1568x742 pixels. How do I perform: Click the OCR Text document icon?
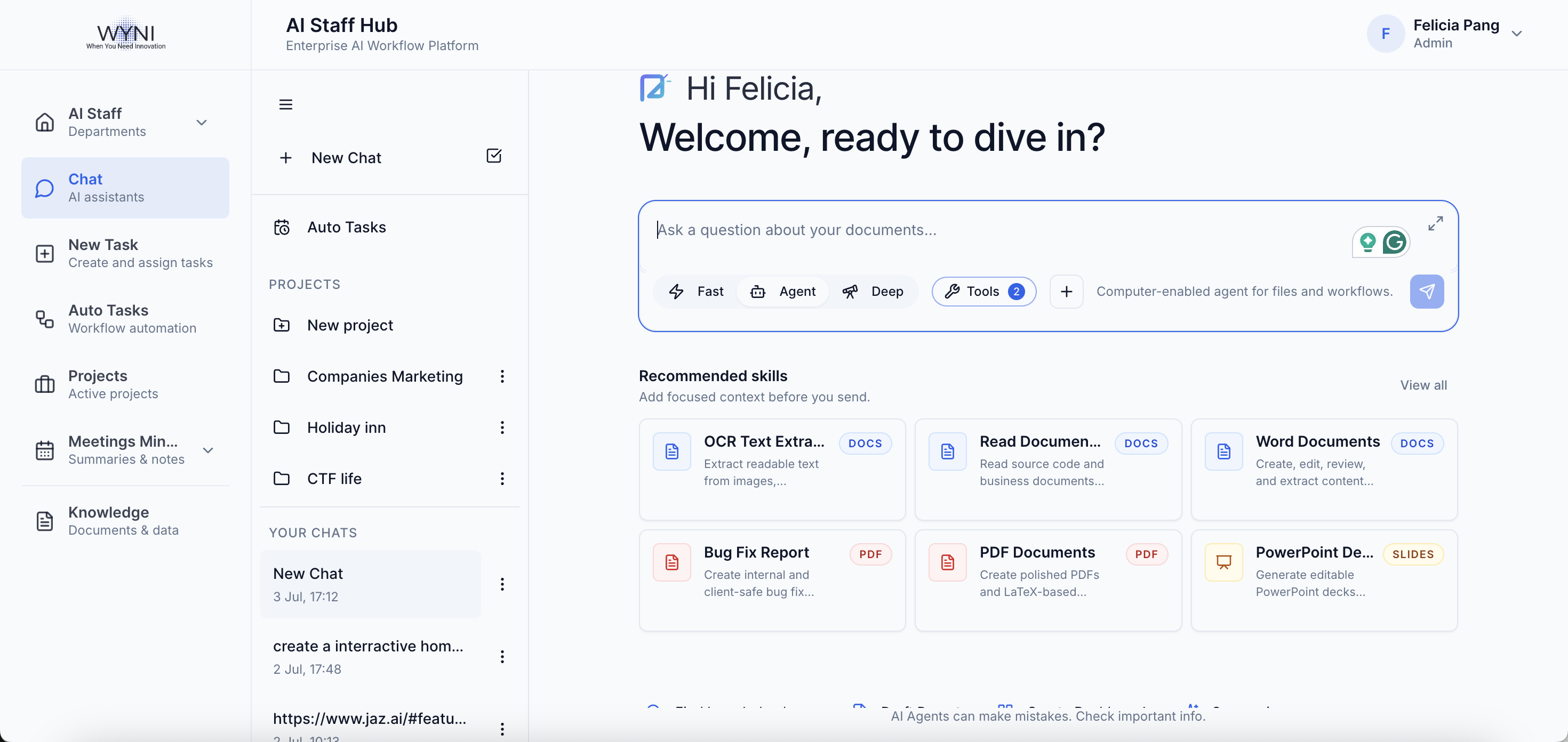coord(672,451)
